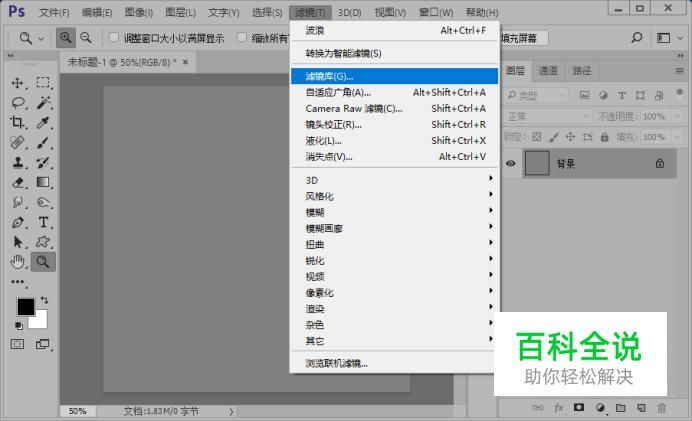Add a layer style fx
The image size is (692, 421).
coord(559,408)
